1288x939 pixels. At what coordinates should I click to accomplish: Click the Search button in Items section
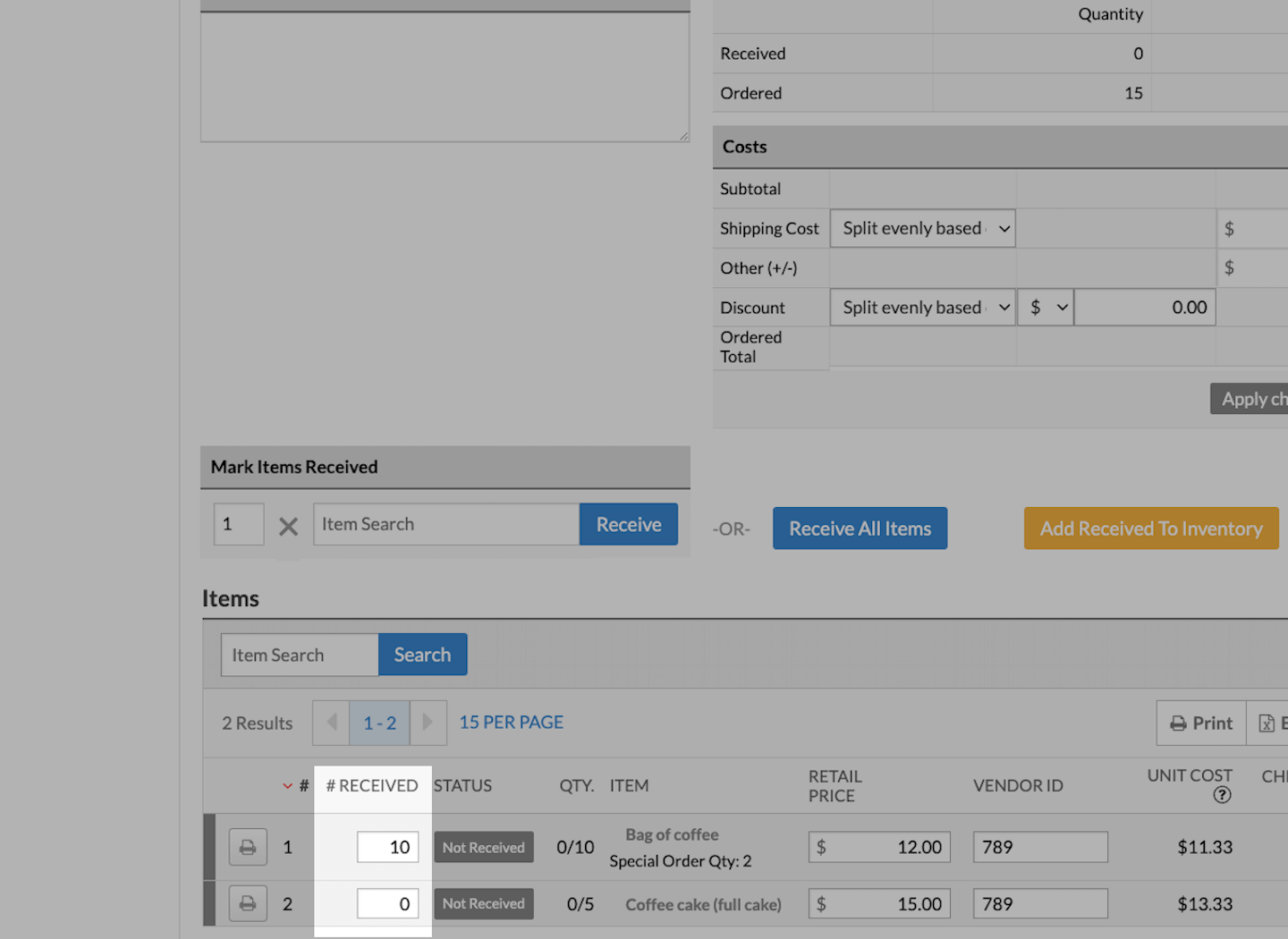422,655
